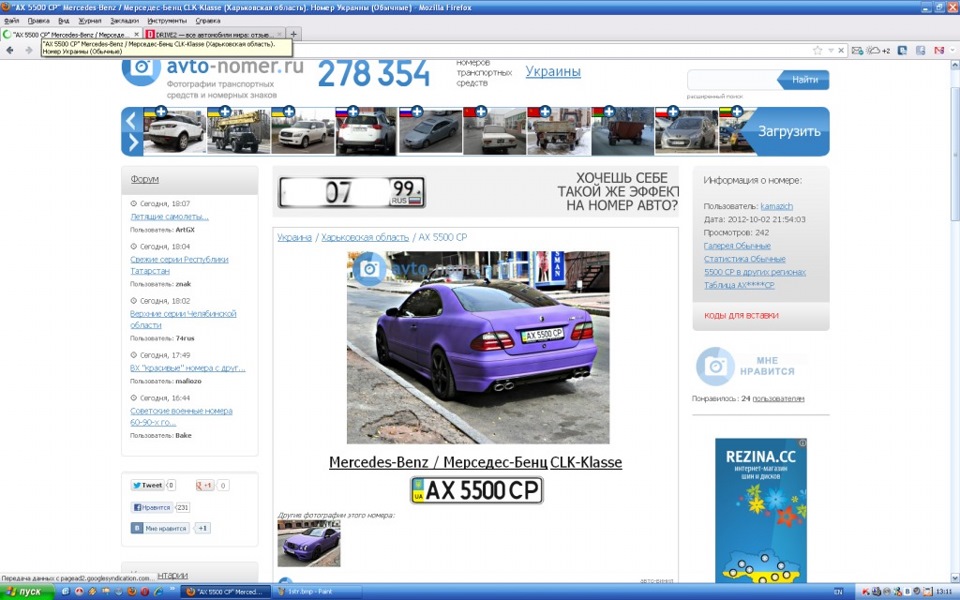This screenshot has height=600, width=960.
Task: Open the Правка menu
Action: 38,20
